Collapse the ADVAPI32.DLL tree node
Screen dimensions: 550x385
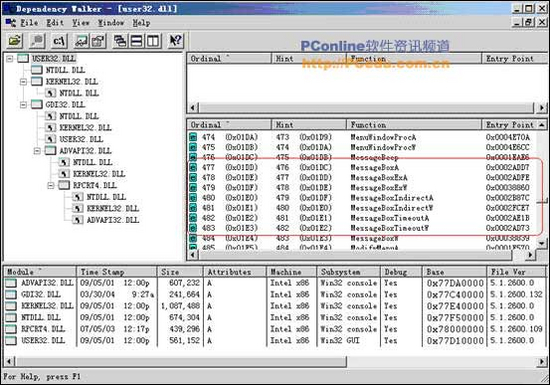click(37, 151)
